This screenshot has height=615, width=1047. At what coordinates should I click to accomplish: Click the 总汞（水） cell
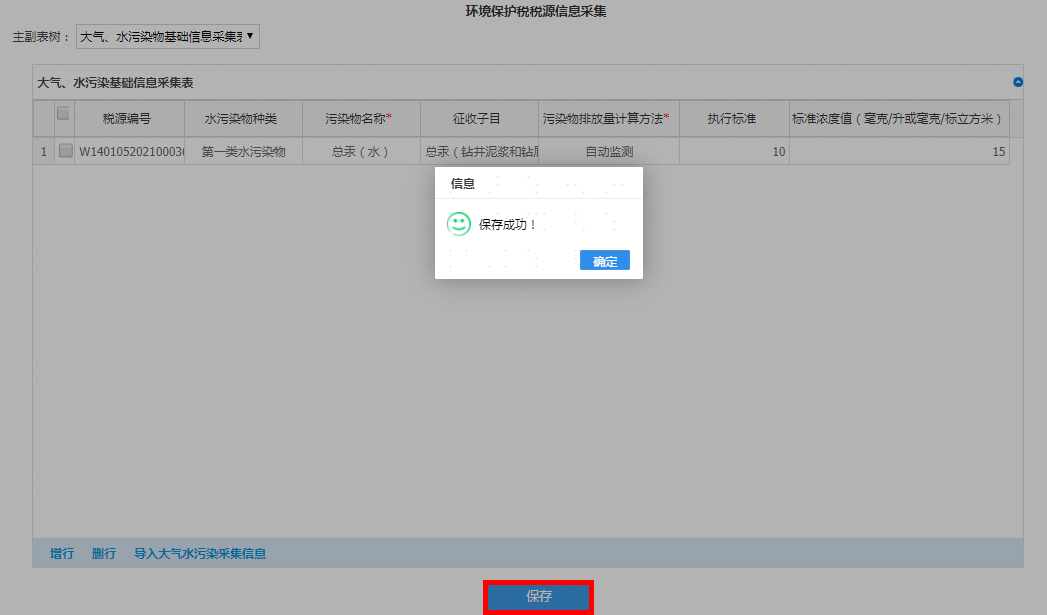pyautogui.click(x=361, y=152)
